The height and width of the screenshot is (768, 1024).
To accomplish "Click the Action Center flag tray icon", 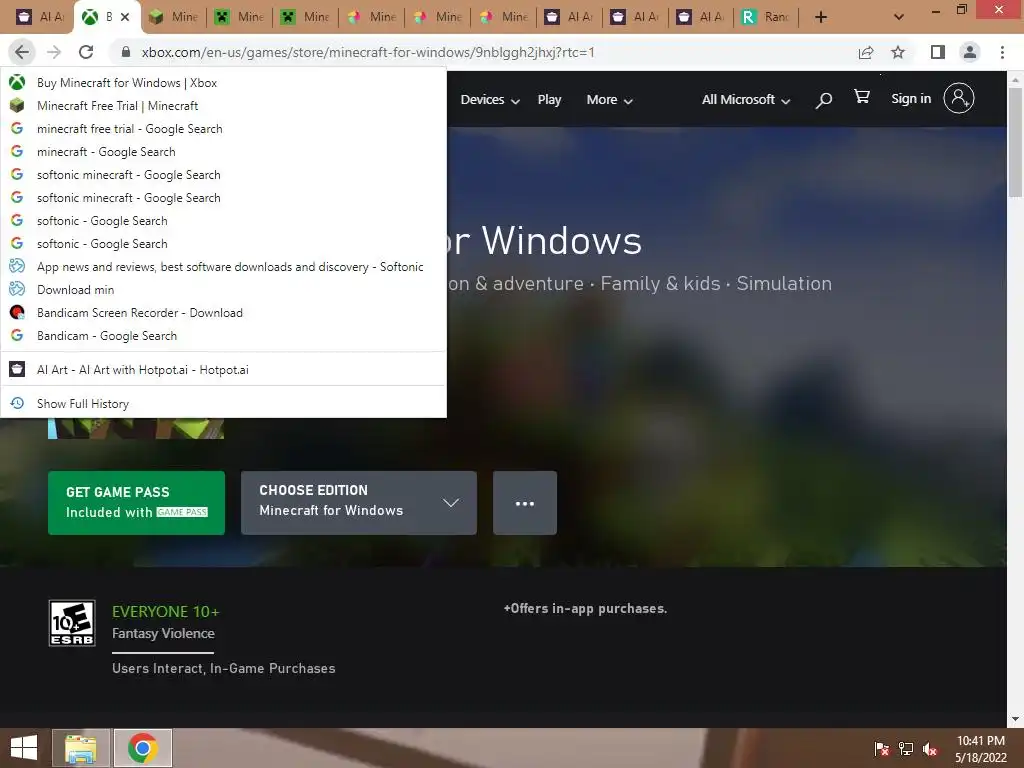I will click(x=882, y=748).
